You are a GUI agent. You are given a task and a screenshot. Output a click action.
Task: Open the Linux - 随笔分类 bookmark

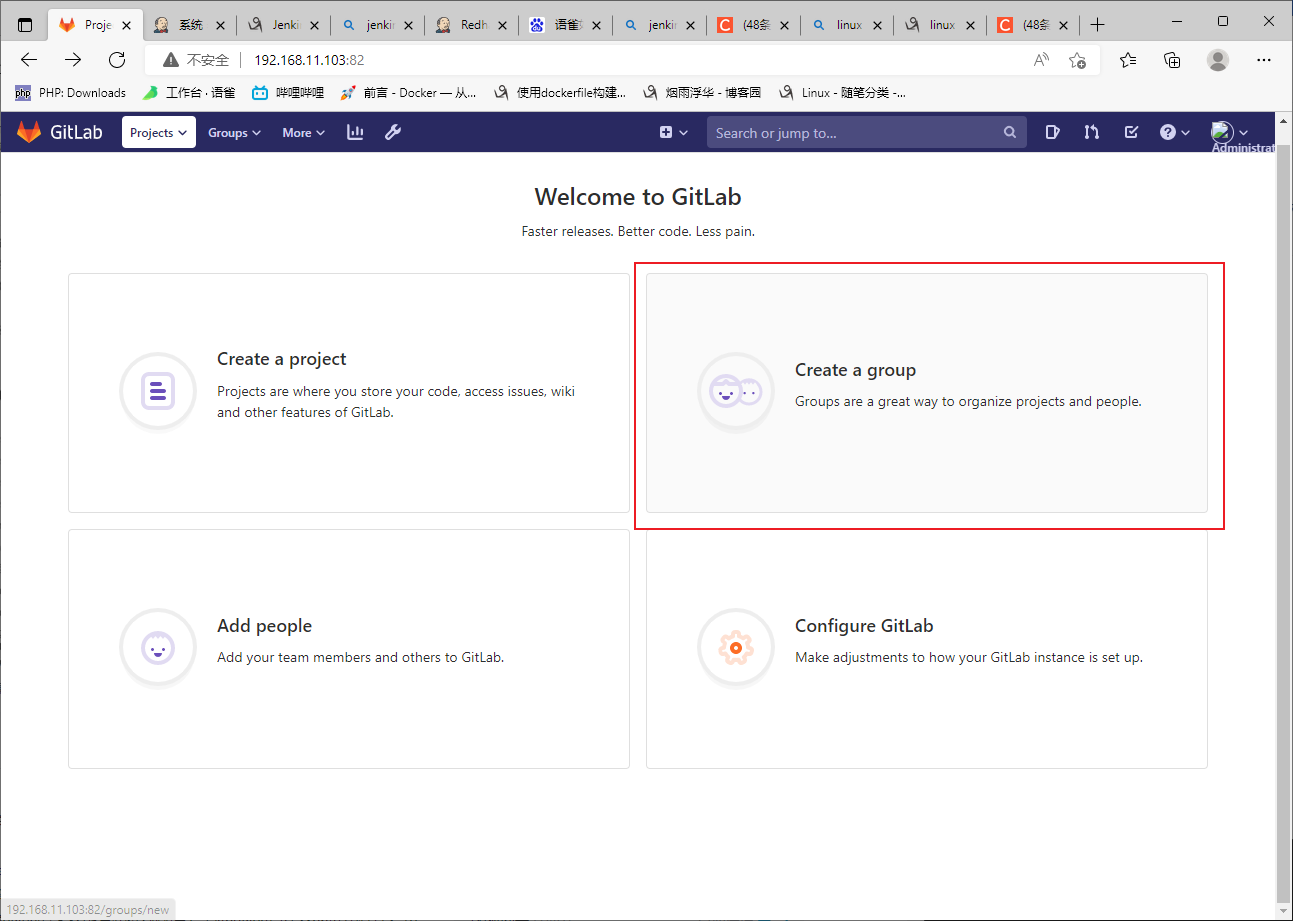pos(843,93)
